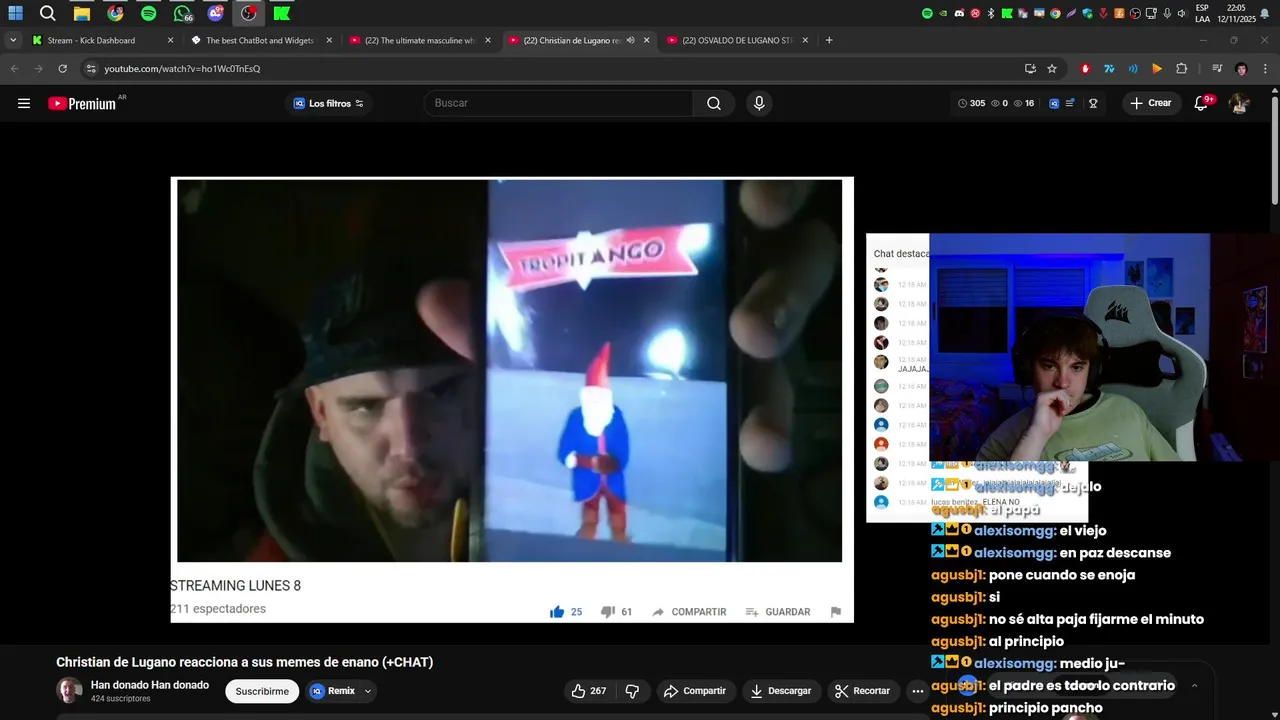Open the tab search chevron dropdown
Image resolution: width=1280 pixels, height=720 pixels.
[13, 40]
